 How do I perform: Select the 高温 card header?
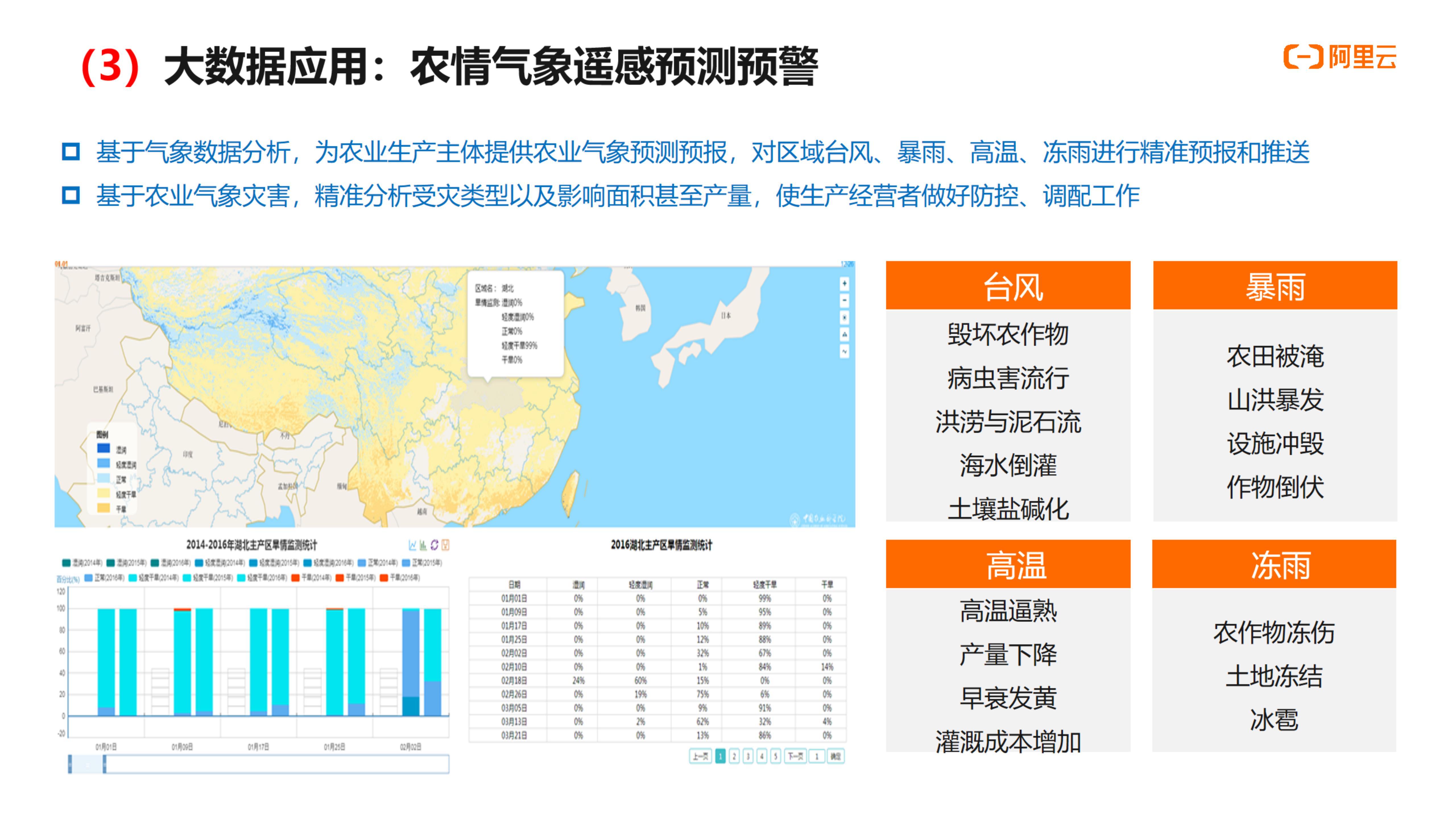click(1008, 564)
